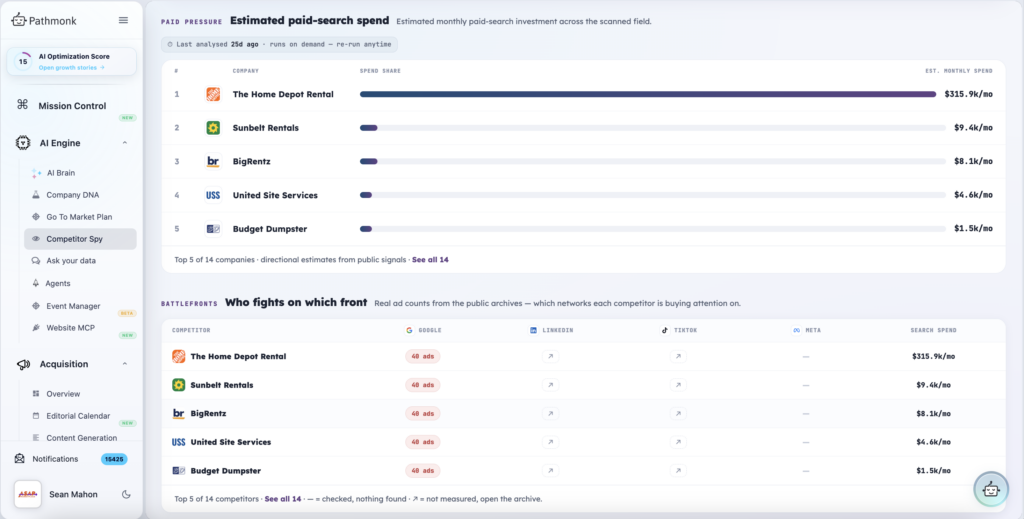Click Sunbelt Rentals spend share bar
This screenshot has width=1024, height=519.
pyautogui.click(x=652, y=128)
